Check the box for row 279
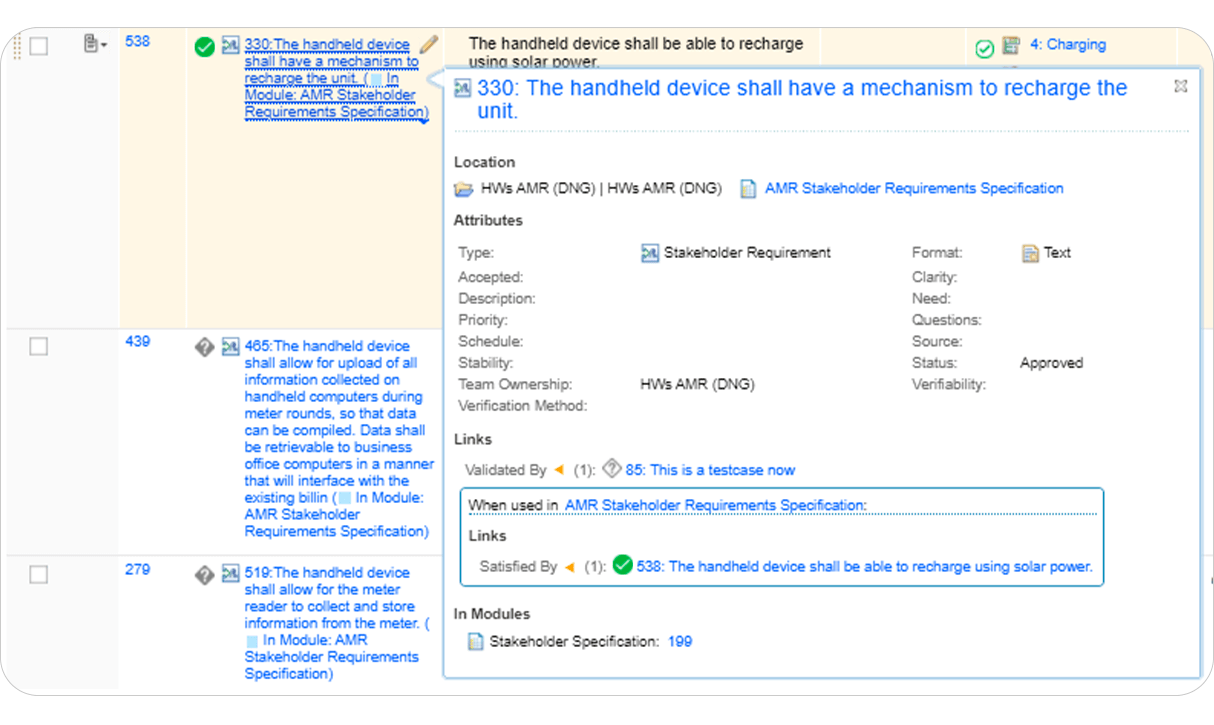1214x725 pixels. 39,574
